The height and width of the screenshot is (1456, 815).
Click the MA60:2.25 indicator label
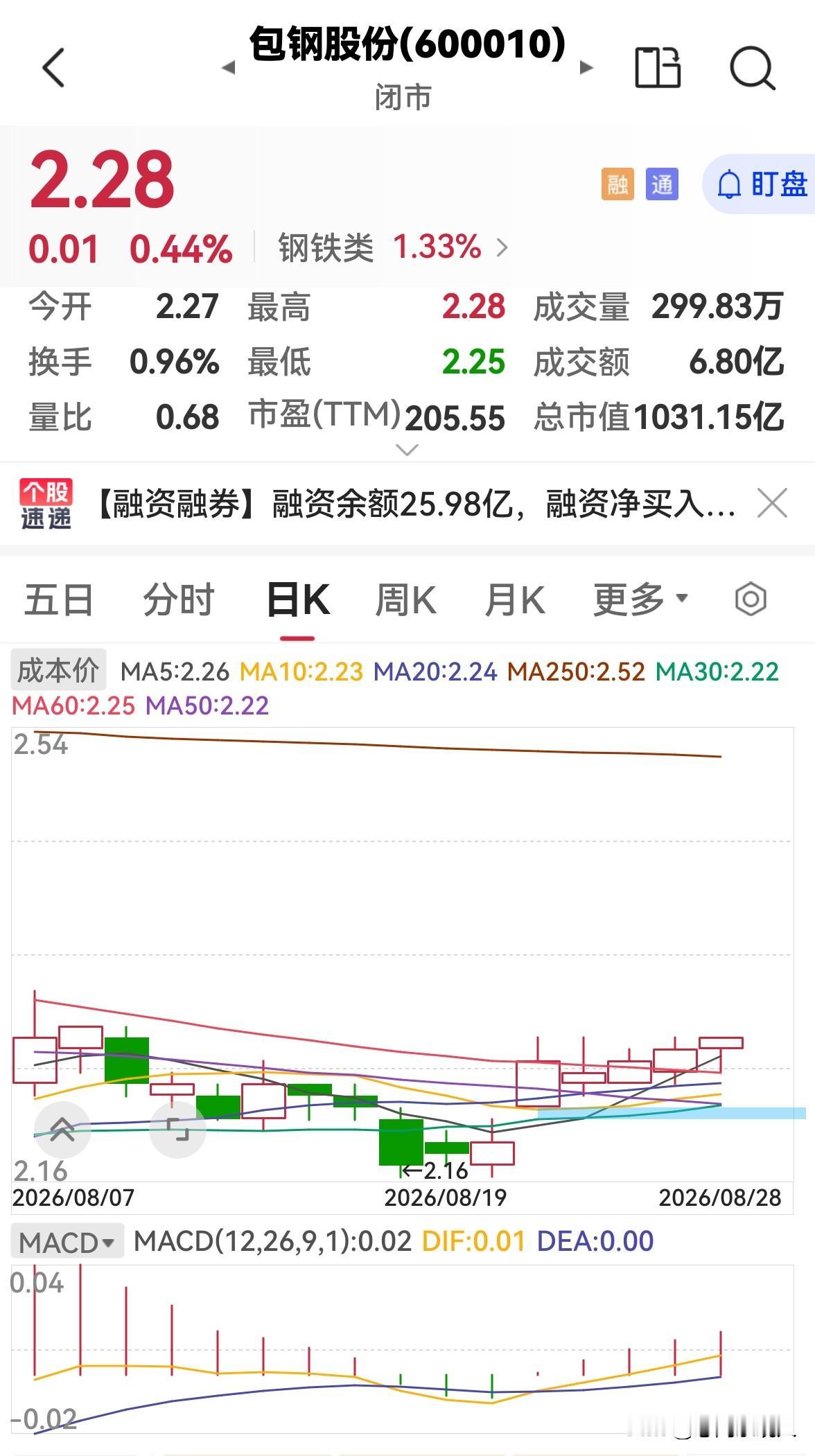tap(73, 705)
